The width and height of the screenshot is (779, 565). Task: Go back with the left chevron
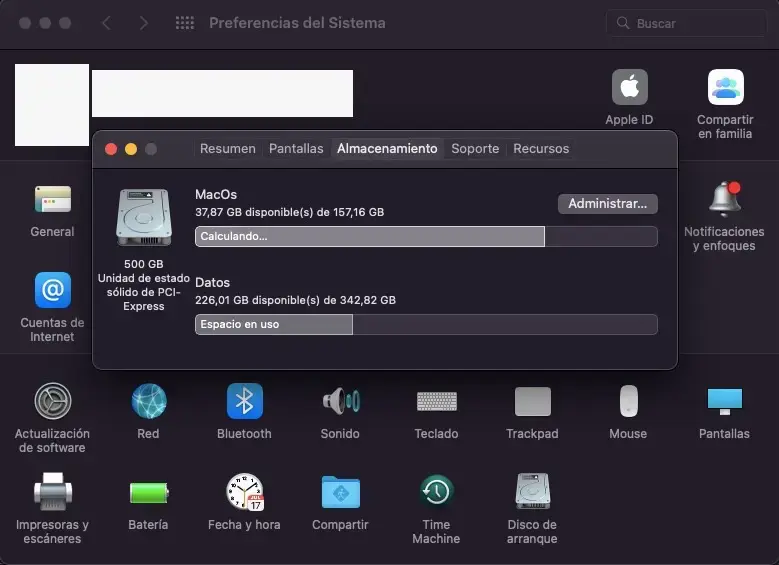point(106,23)
